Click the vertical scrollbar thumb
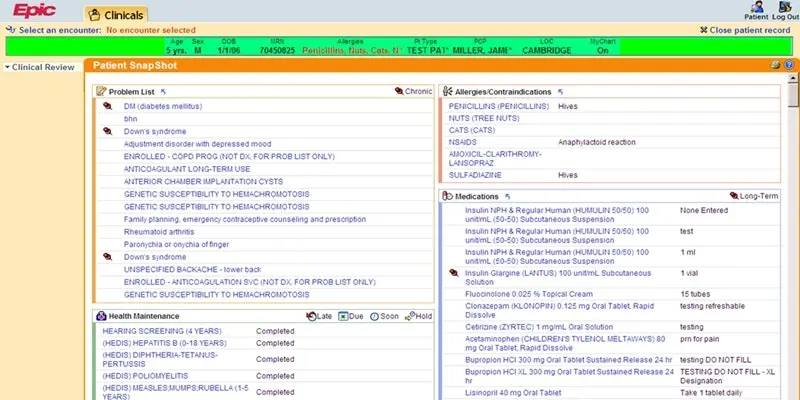800x400 pixels. 792,95
